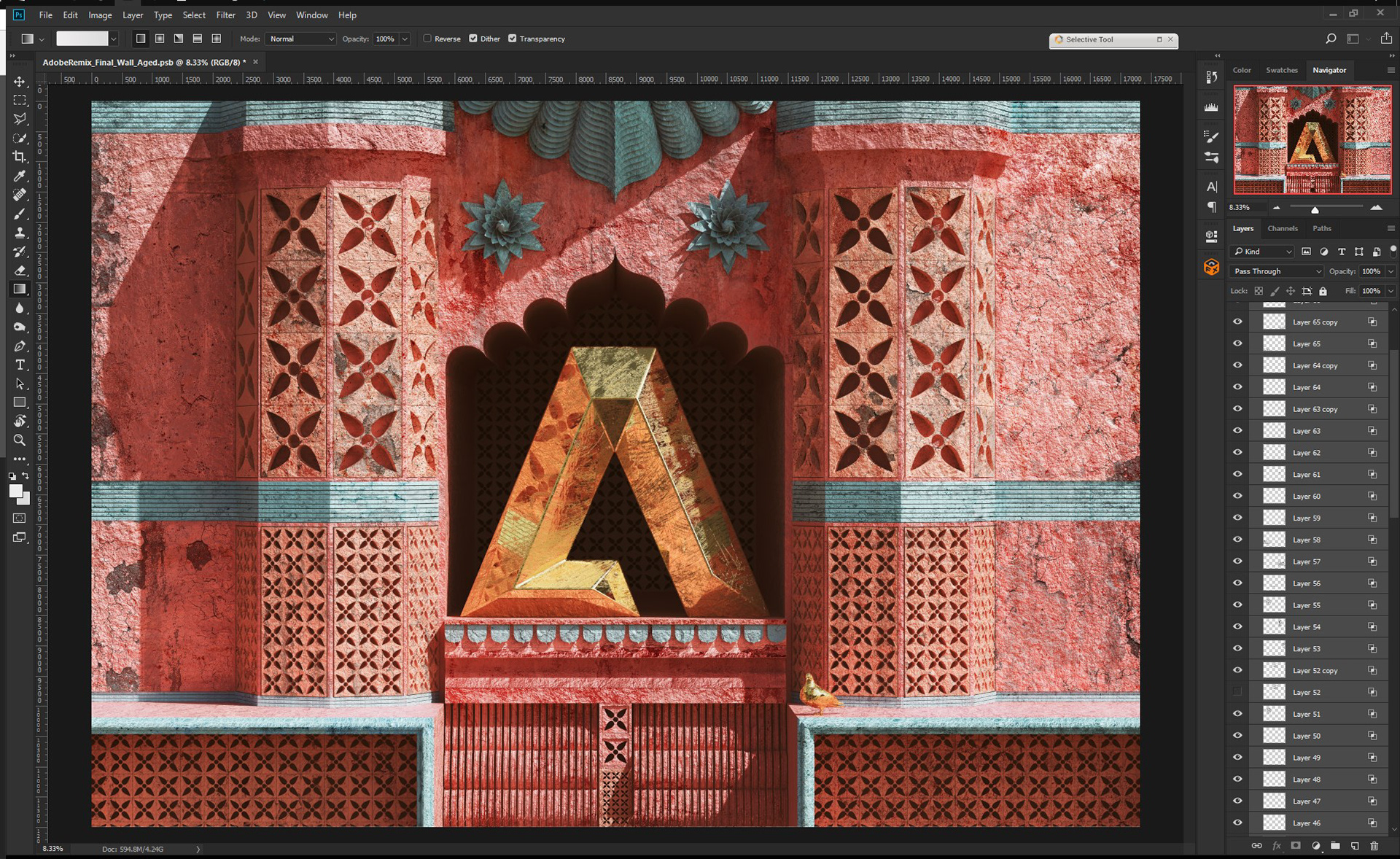This screenshot has height=859, width=1400.
Task: Select the Eyedropper tool
Action: (20, 176)
